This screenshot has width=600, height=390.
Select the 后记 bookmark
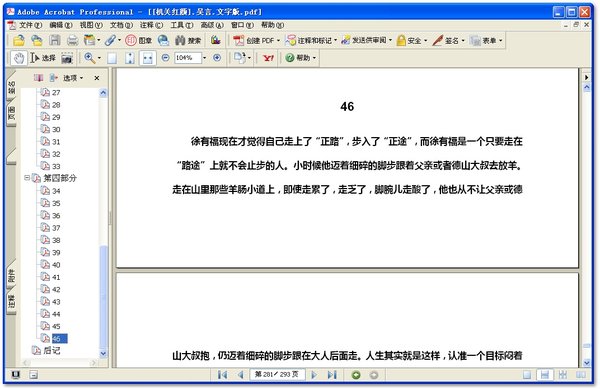pos(51,351)
